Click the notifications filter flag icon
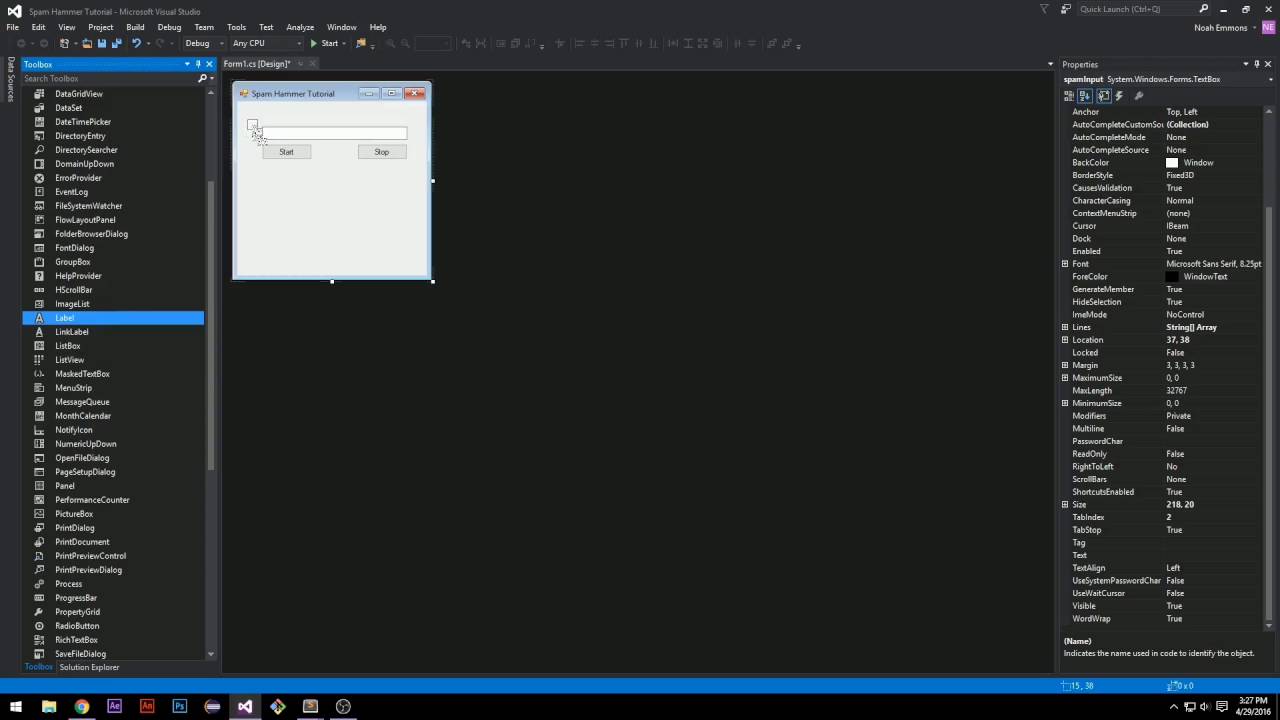Screen dimensions: 1280x720 (x=1045, y=9)
